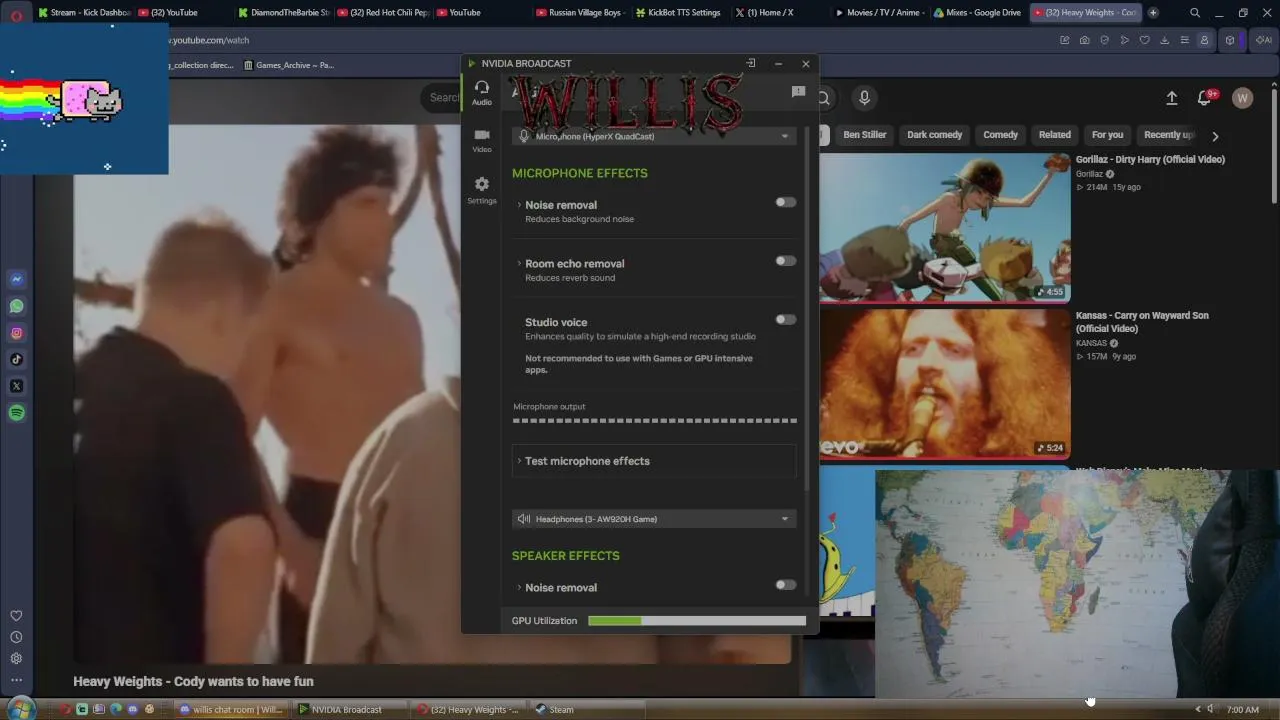
Task: Show more YouTube filter chips with the arrow
Action: (1215, 136)
